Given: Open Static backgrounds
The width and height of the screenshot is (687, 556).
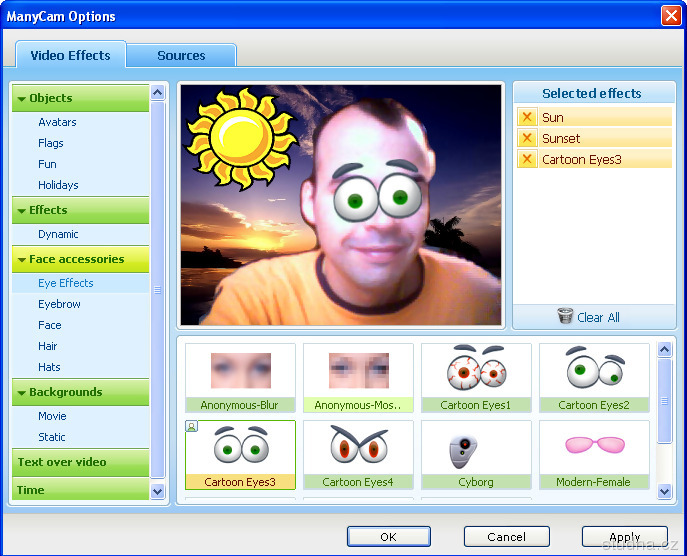Looking at the screenshot, I should [52, 437].
